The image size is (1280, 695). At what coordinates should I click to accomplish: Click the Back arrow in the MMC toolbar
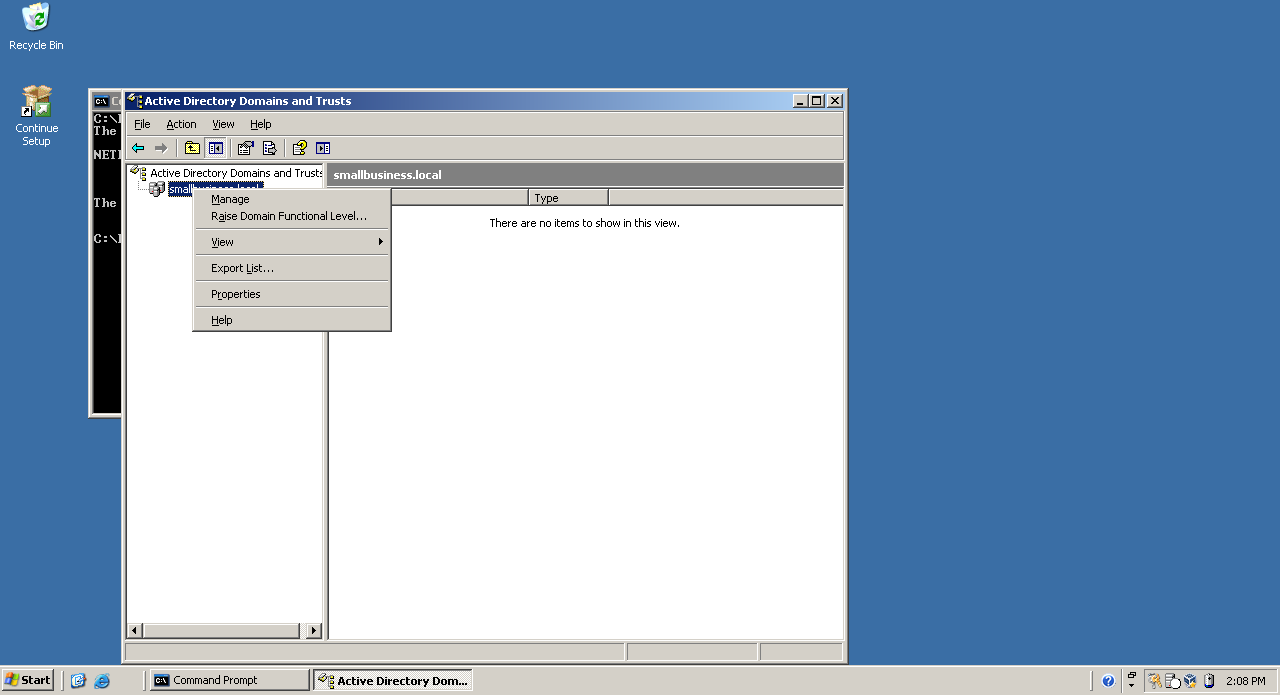[x=138, y=148]
